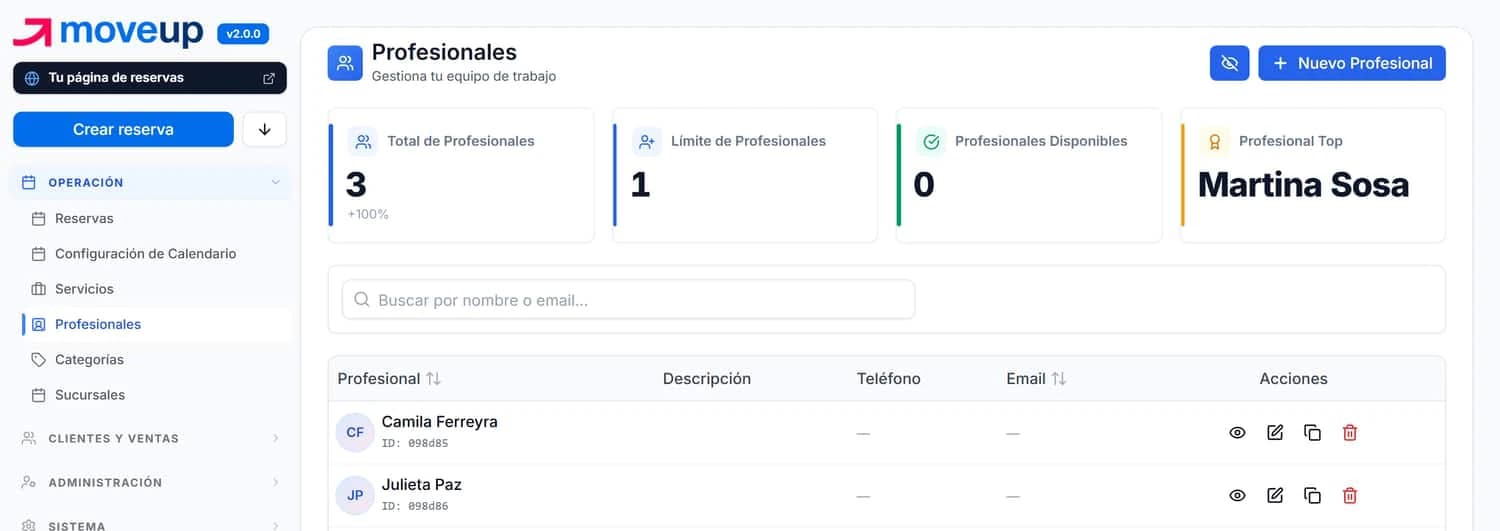This screenshot has height=531, width=1500.
Task: Expand ADMINISTRACIÓN section
Action: 150,482
